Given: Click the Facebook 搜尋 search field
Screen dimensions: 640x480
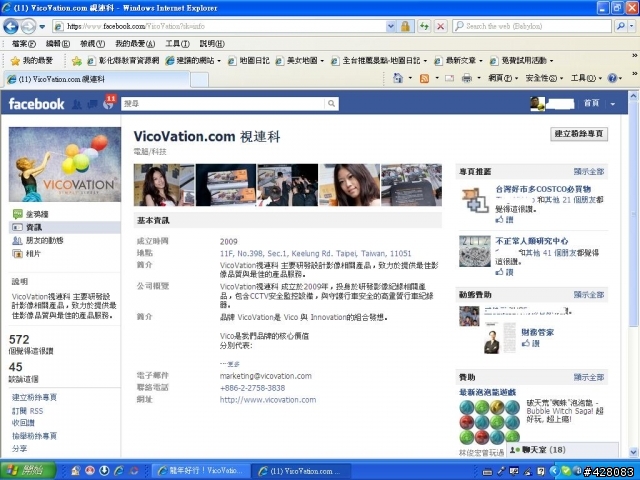Looking at the screenshot, I should coord(223,104).
